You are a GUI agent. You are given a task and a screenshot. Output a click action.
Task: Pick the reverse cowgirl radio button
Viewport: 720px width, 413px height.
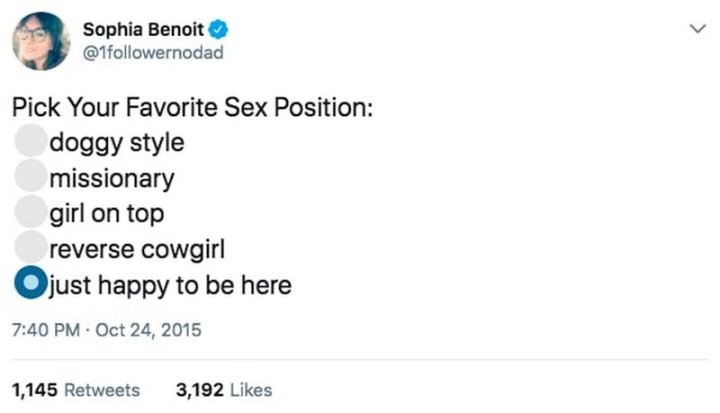(31, 249)
